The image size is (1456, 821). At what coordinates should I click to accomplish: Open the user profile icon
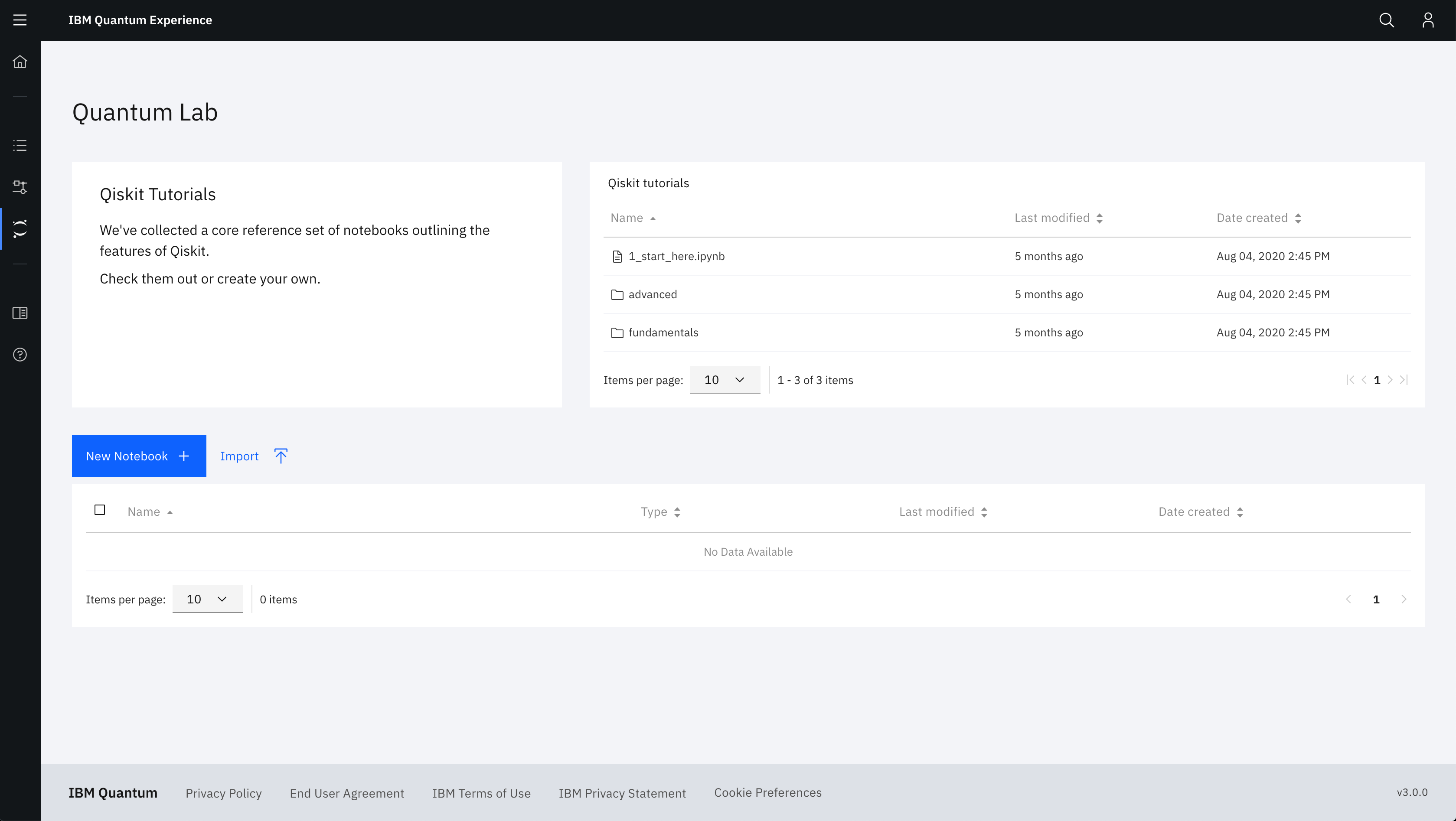(1428, 20)
